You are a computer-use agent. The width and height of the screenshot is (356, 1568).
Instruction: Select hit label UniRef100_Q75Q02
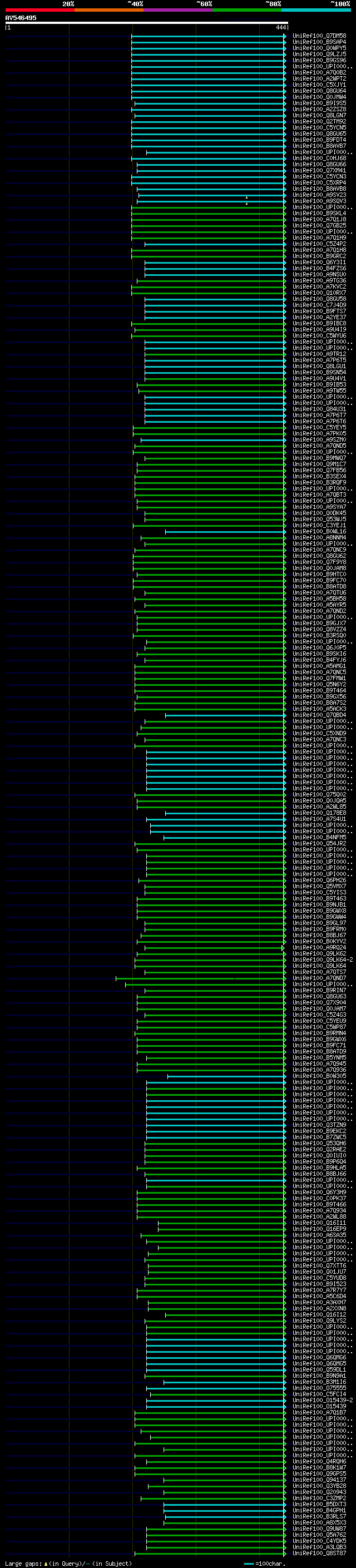[x=319, y=794]
